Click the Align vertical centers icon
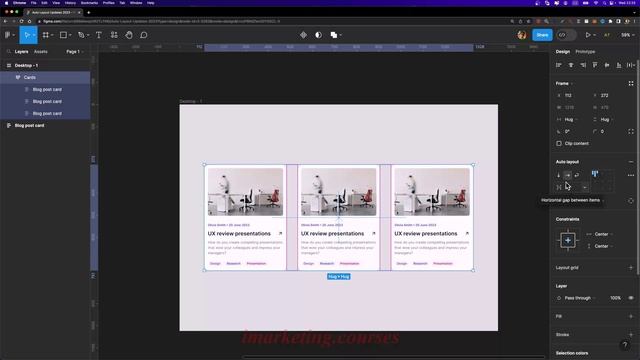This screenshot has height=360, width=640. [607, 65]
